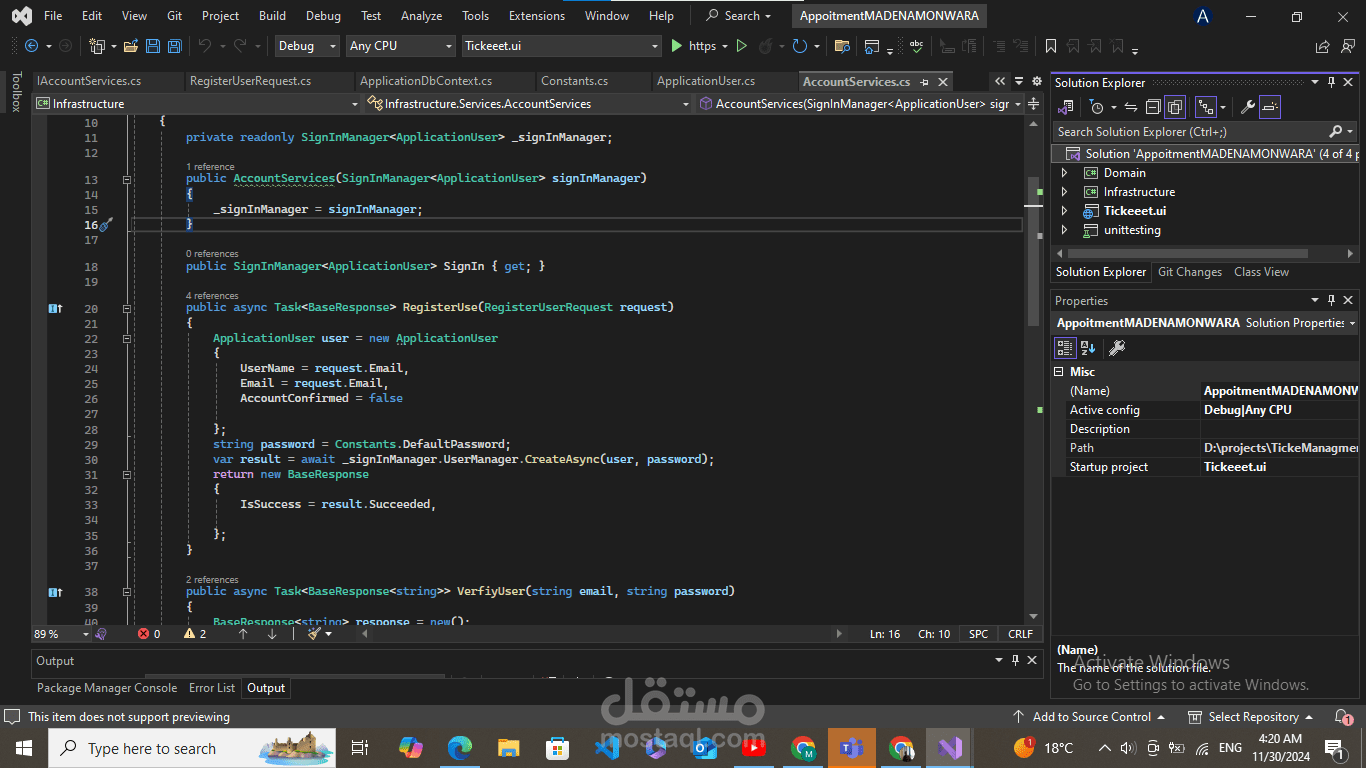Toggle Categorized view in Properties panel

coord(1066,347)
